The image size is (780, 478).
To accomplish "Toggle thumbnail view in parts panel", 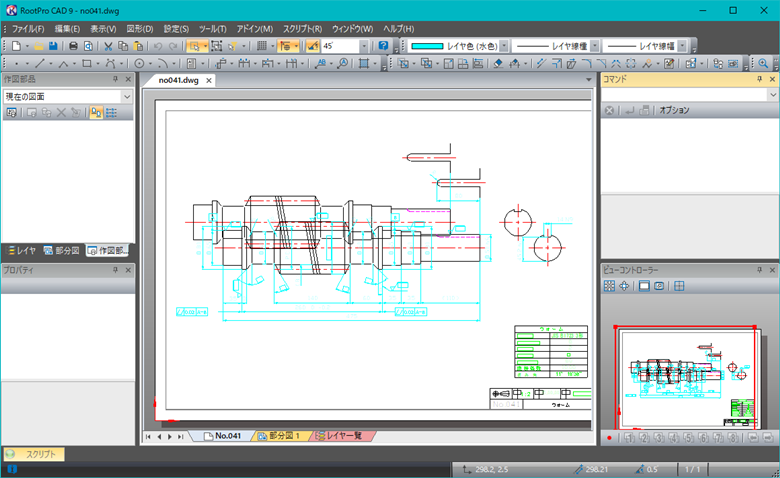I will tap(97, 113).
